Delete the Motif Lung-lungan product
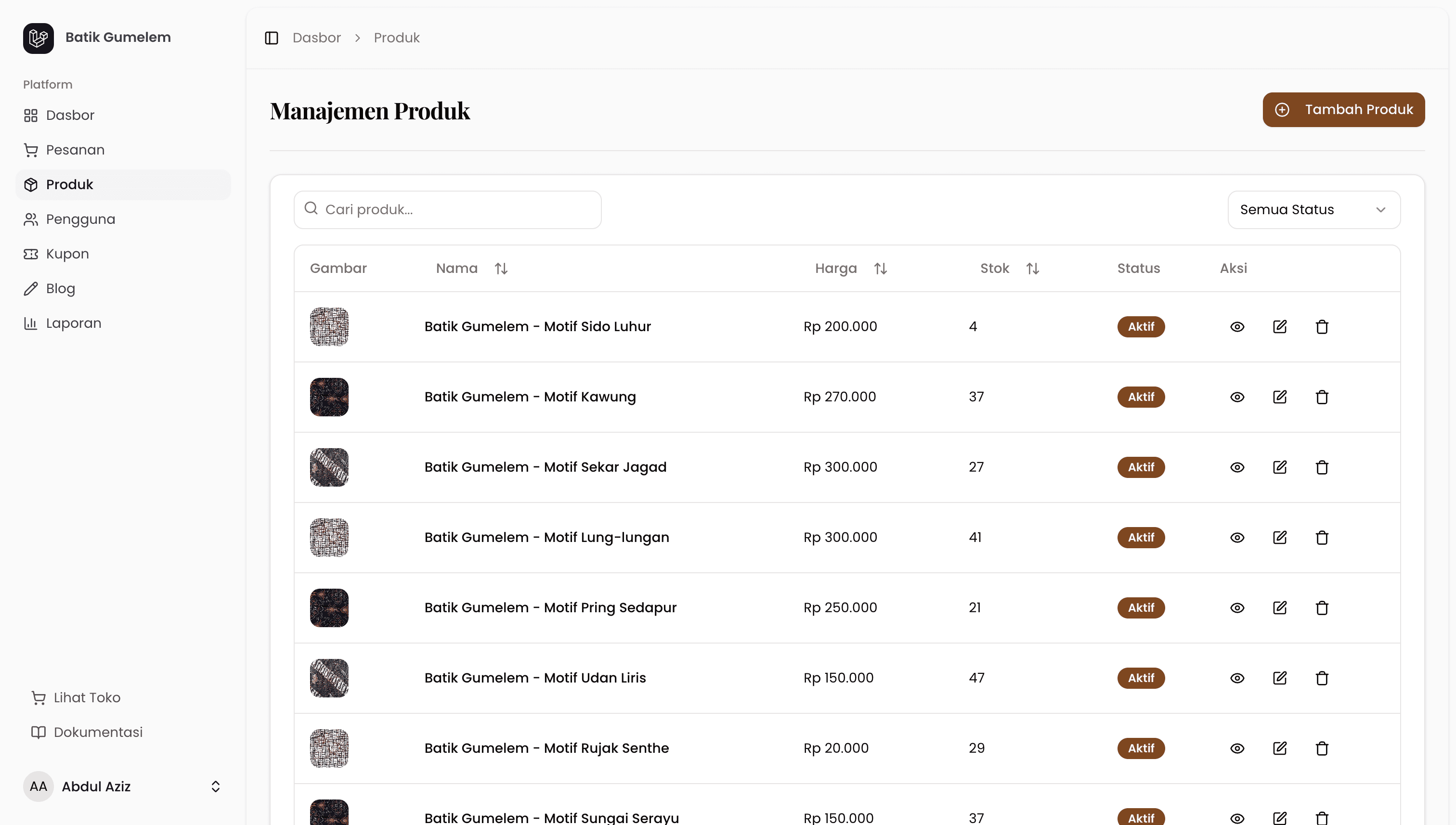The height and width of the screenshot is (825, 1456). pyautogui.click(x=1322, y=538)
